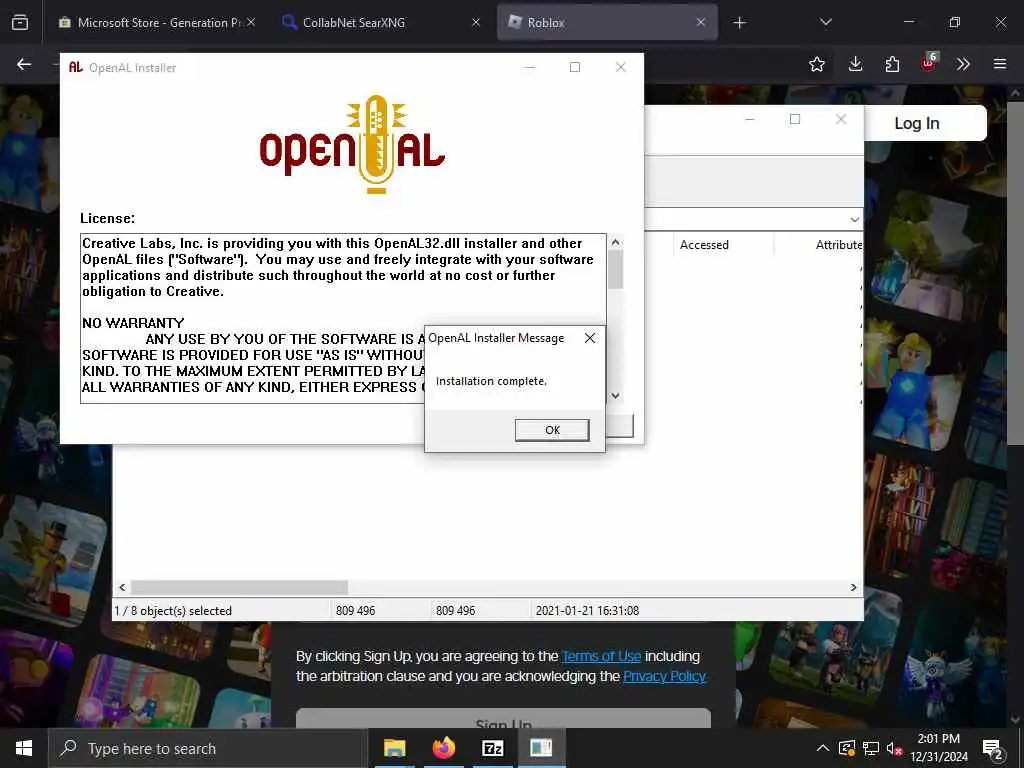Close the Microsoft Store tab
The width and height of the screenshot is (1024, 768).
pyautogui.click(x=251, y=22)
